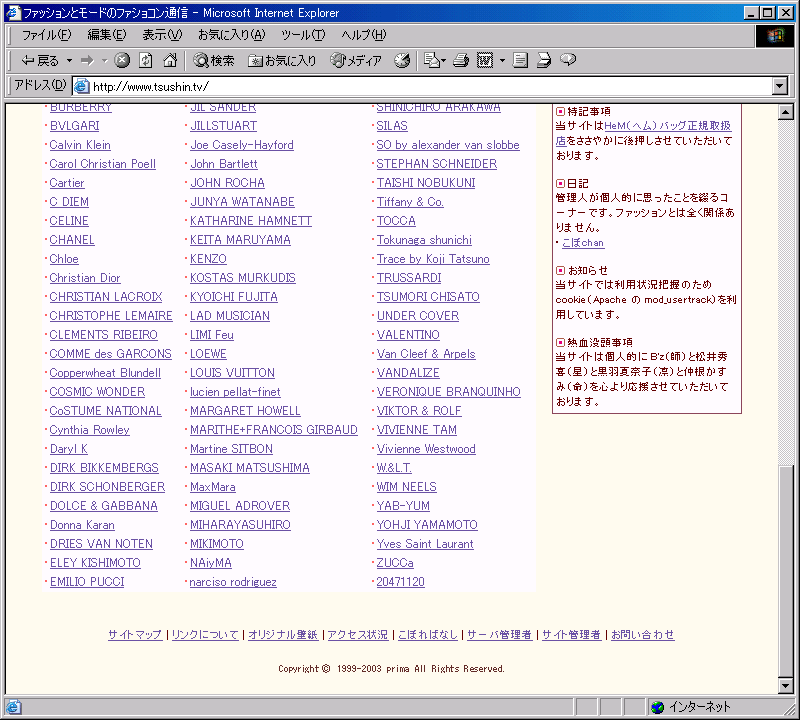Screen dimensions: 800x720
Task: Click the scrollbar down arrow
Action: pos(786,686)
